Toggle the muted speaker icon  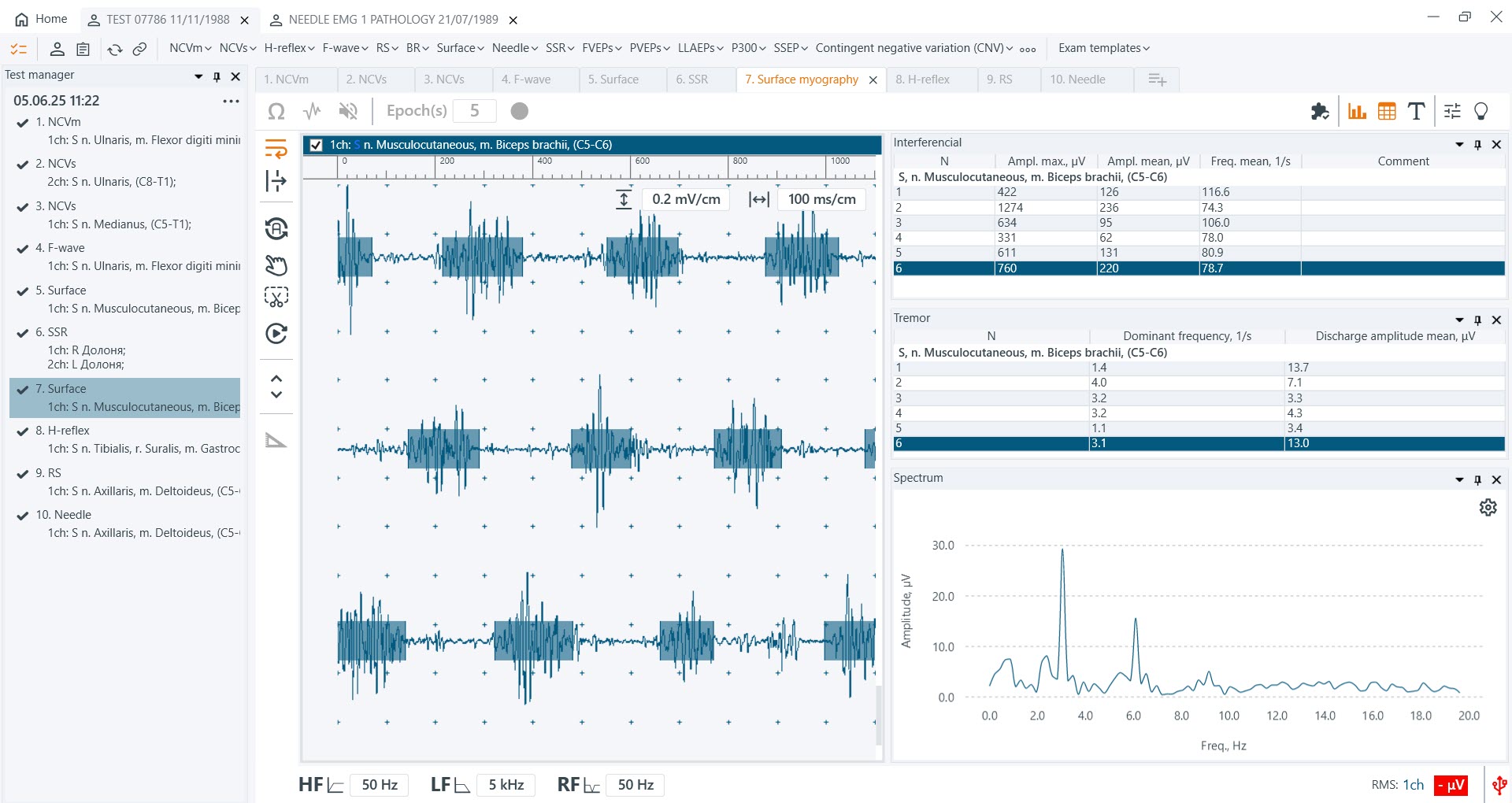point(347,111)
